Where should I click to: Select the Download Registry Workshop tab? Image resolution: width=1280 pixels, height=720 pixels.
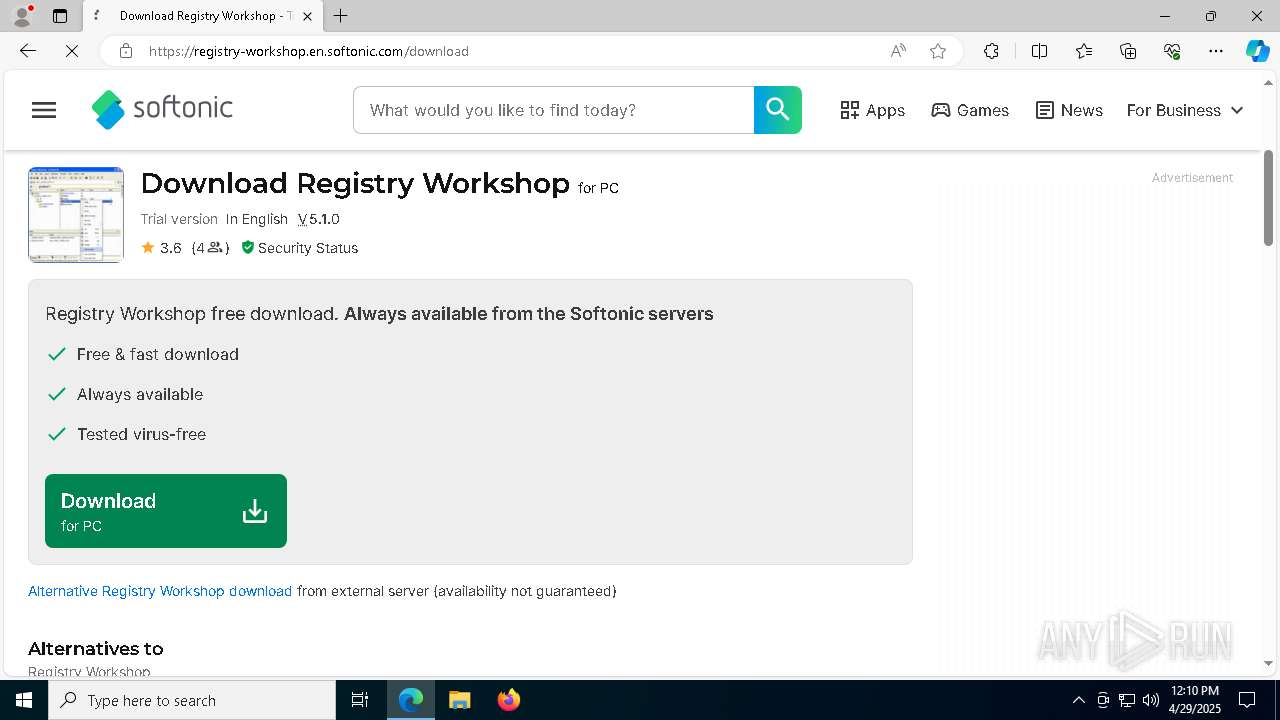click(203, 16)
